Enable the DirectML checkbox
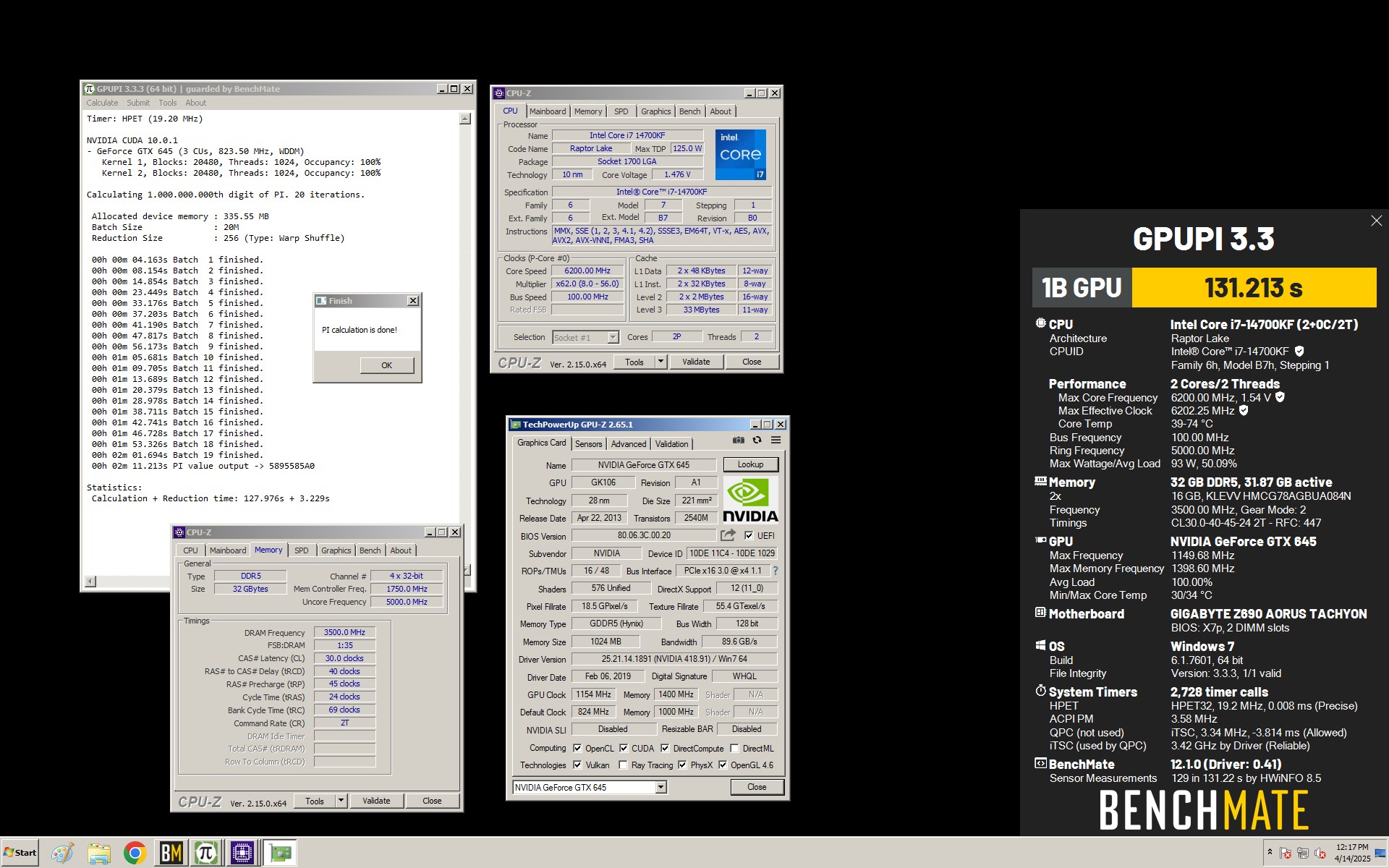Screen dimensions: 1389x868 coord(734,748)
